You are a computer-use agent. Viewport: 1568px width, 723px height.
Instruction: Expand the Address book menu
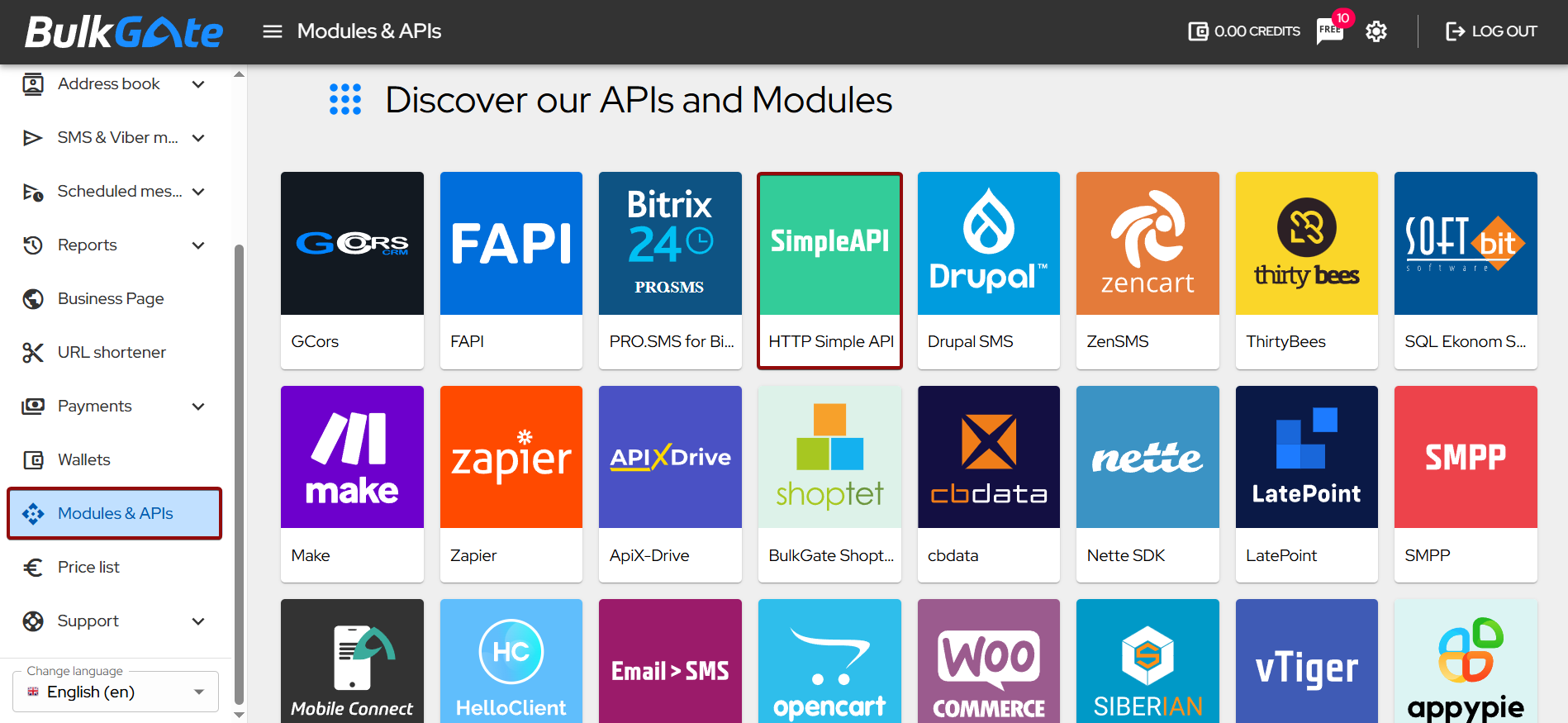click(198, 84)
